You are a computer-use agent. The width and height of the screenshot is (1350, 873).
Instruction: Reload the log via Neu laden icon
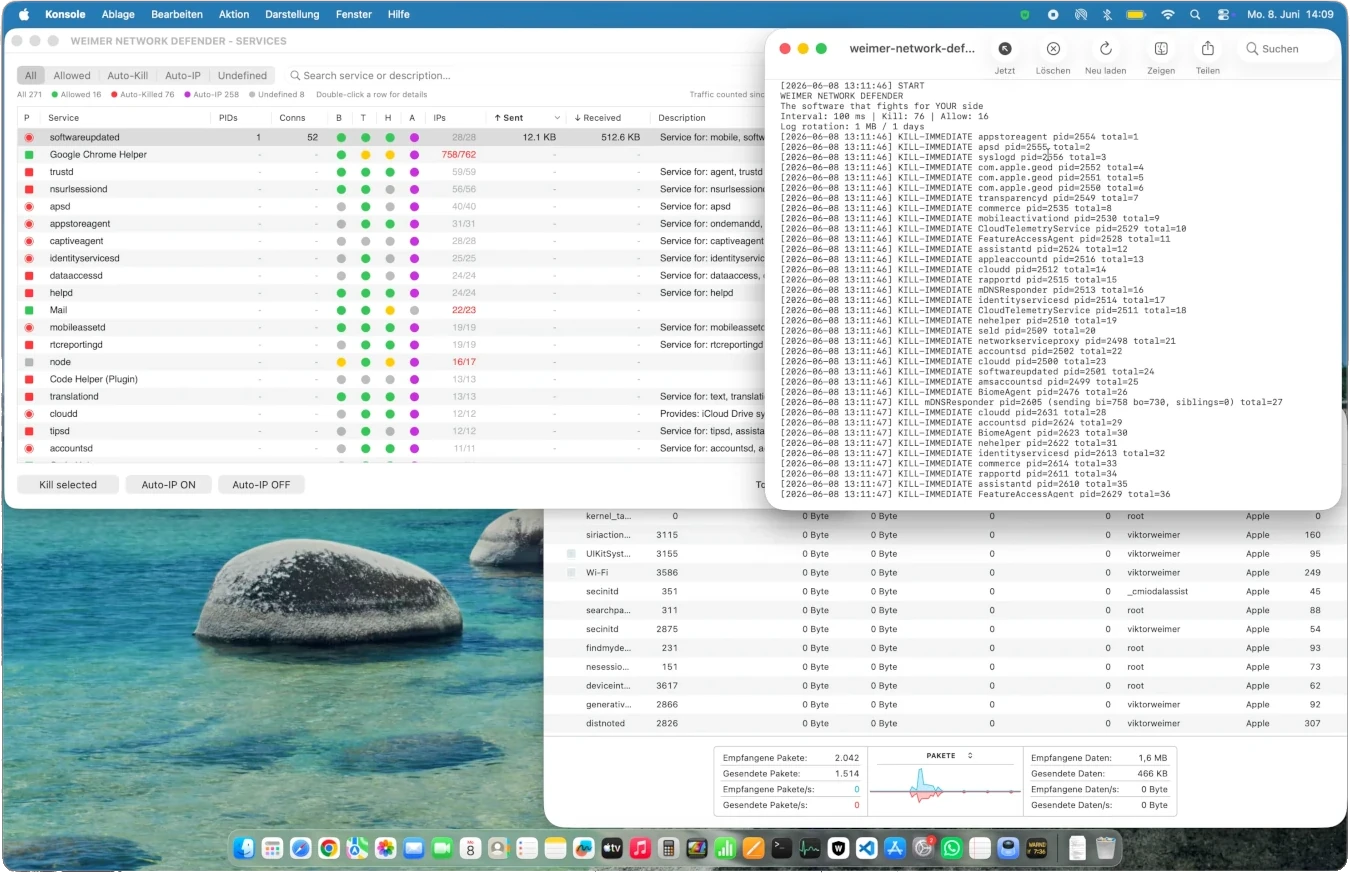(x=1106, y=49)
